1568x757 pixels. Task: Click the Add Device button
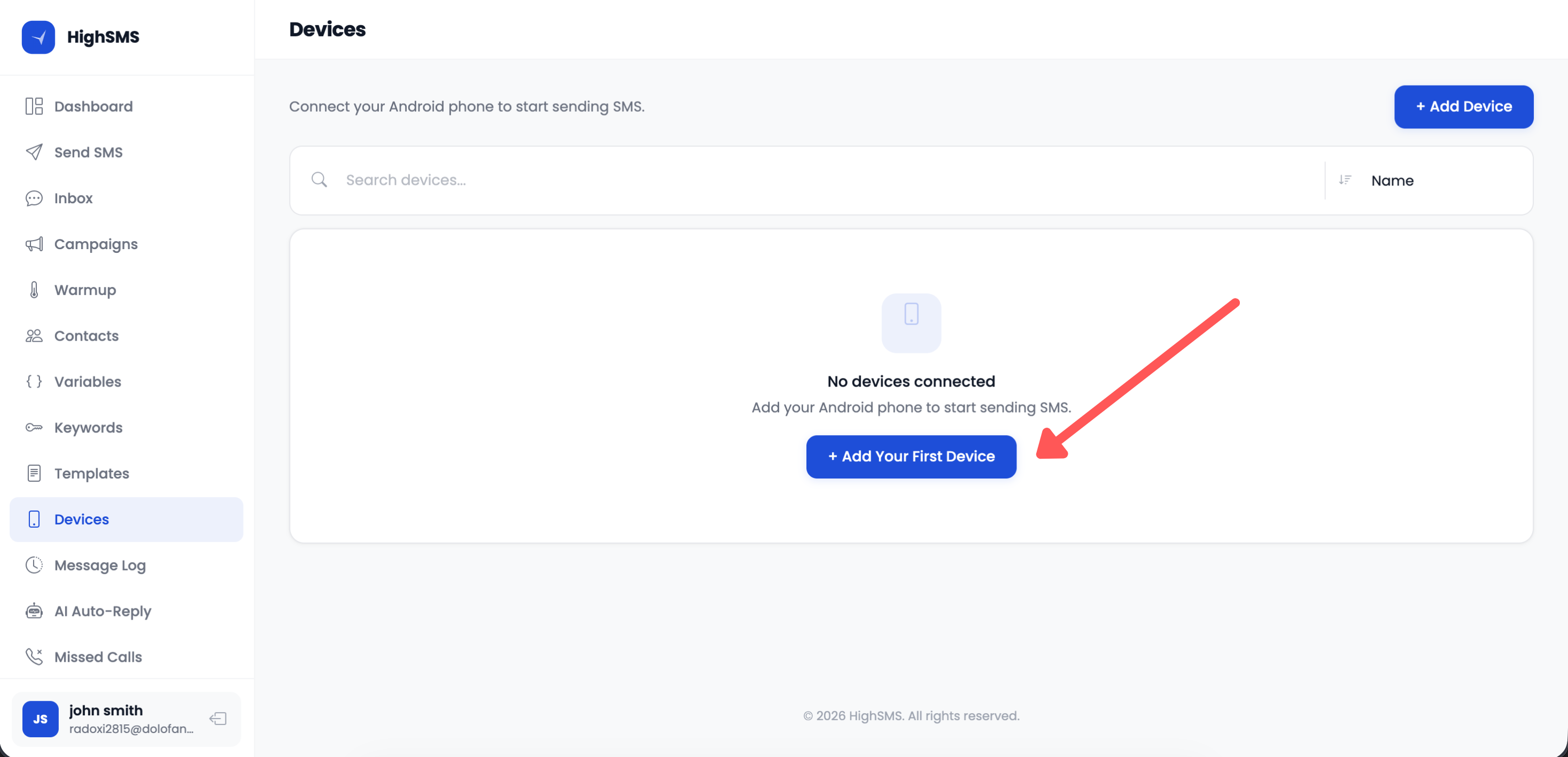tap(1463, 106)
